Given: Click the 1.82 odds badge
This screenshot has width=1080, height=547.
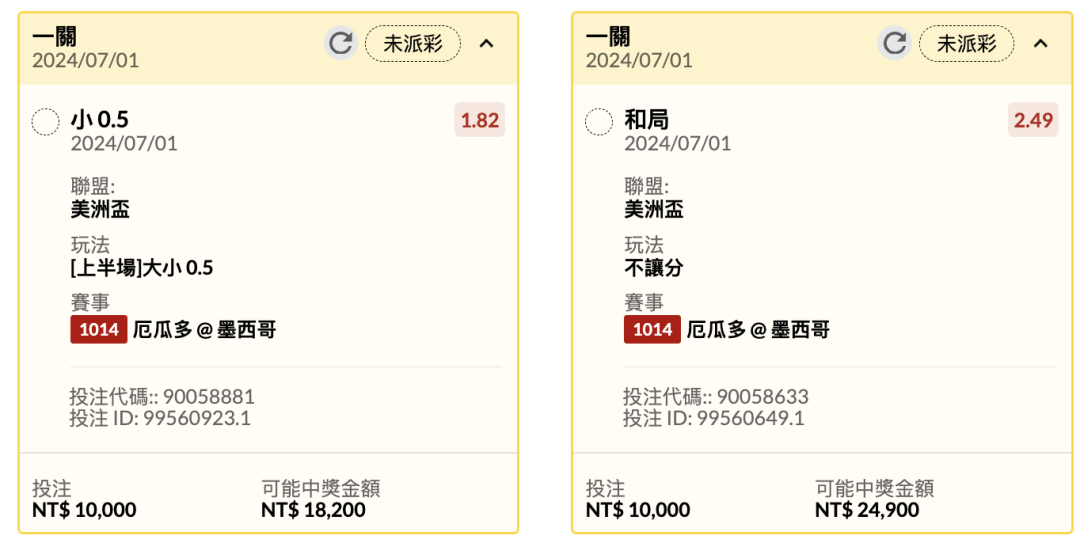Looking at the screenshot, I should coord(479,120).
